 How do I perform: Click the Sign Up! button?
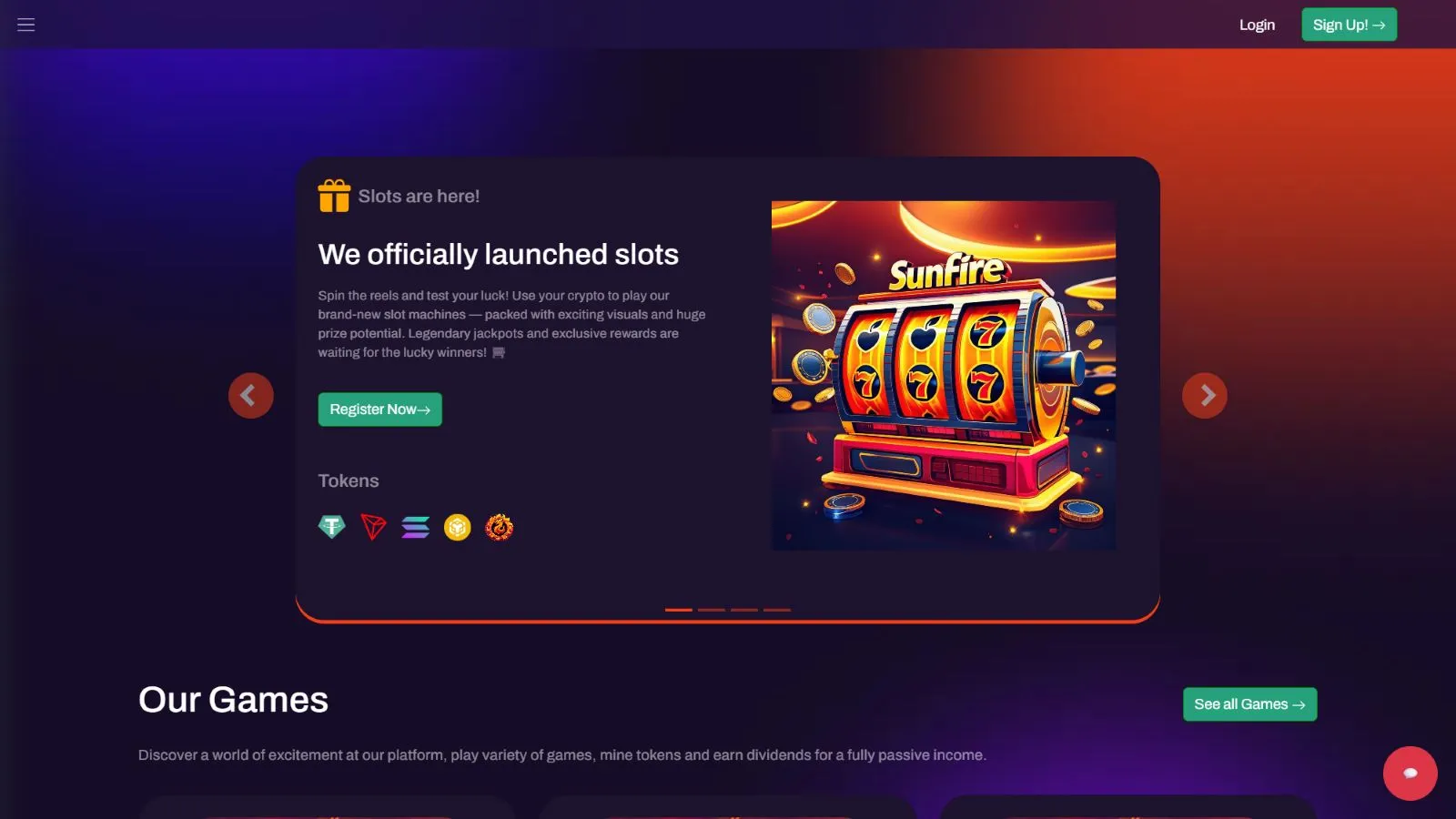(x=1349, y=25)
